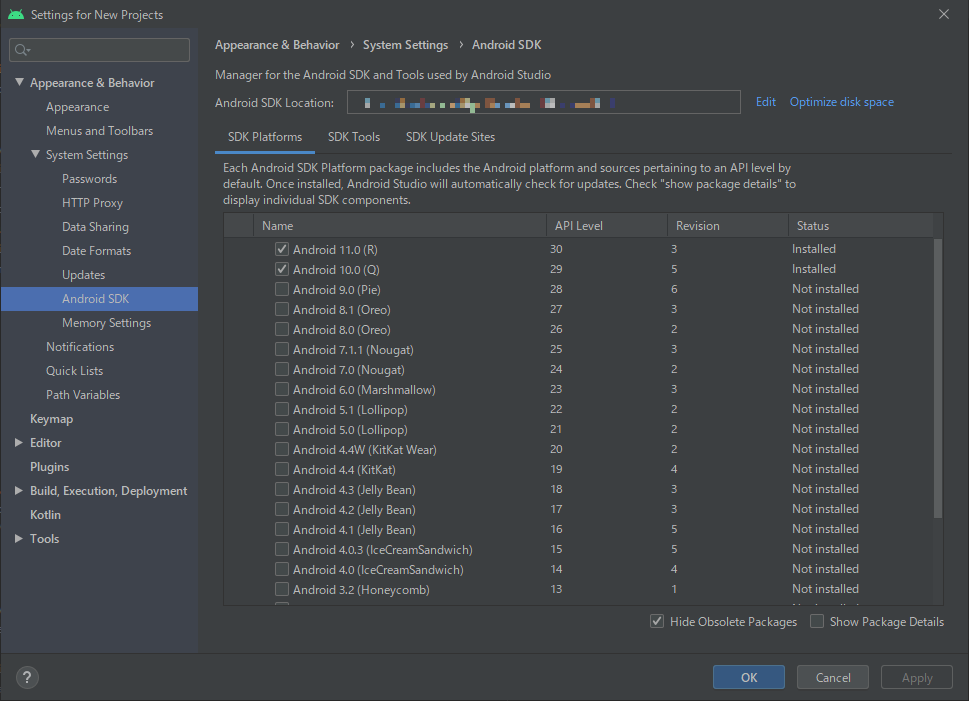Image resolution: width=969 pixels, height=701 pixels.
Task: Select Android SDK in settings tree
Action: click(x=99, y=299)
